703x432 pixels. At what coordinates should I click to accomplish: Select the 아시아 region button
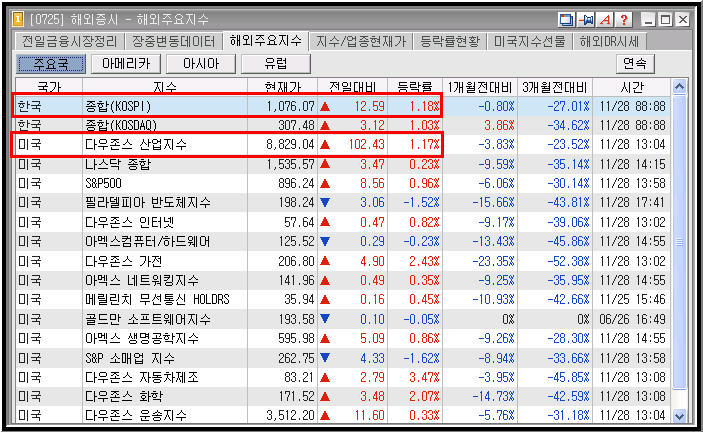click(201, 64)
